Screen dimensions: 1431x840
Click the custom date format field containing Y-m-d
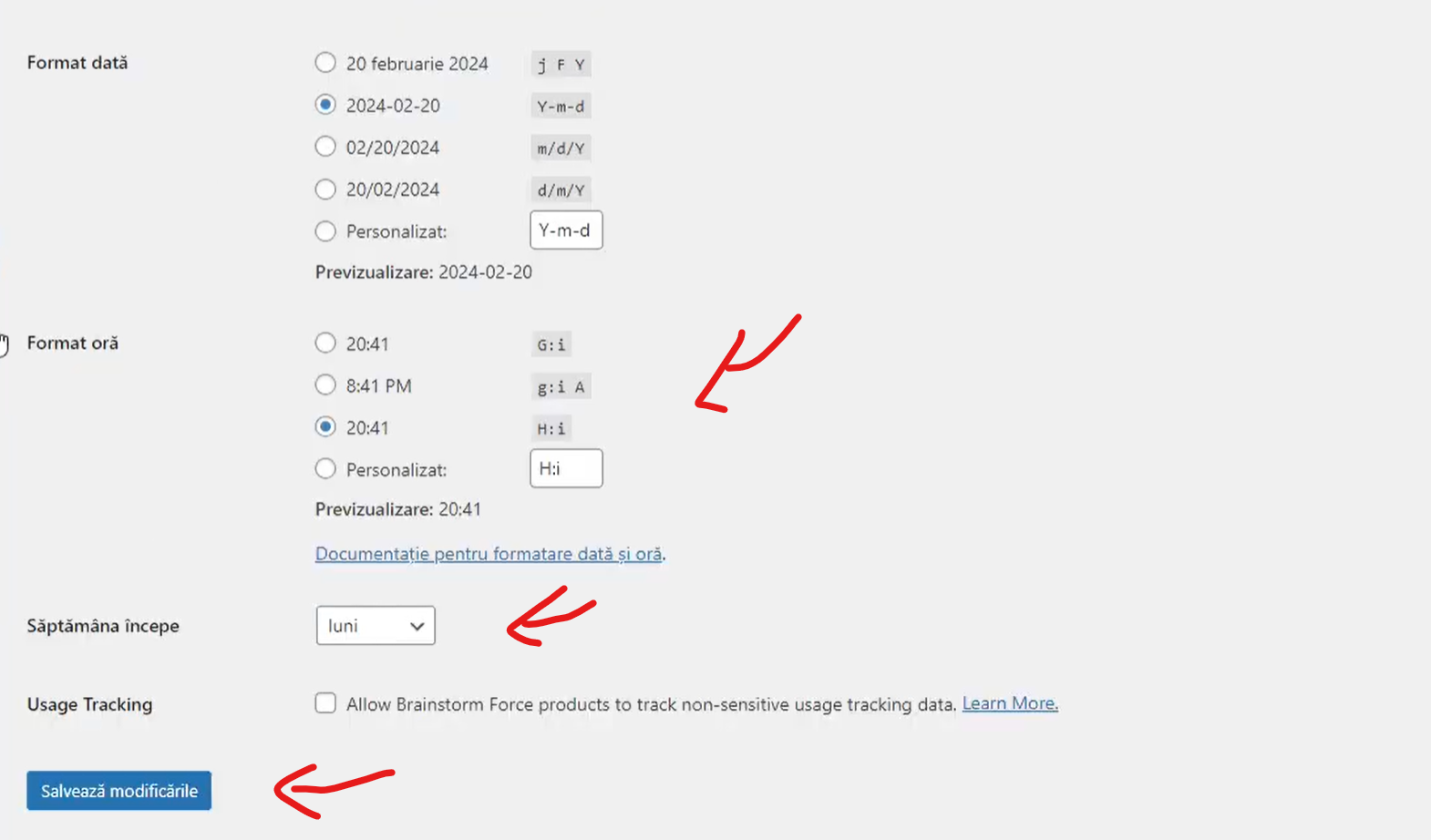tap(566, 230)
